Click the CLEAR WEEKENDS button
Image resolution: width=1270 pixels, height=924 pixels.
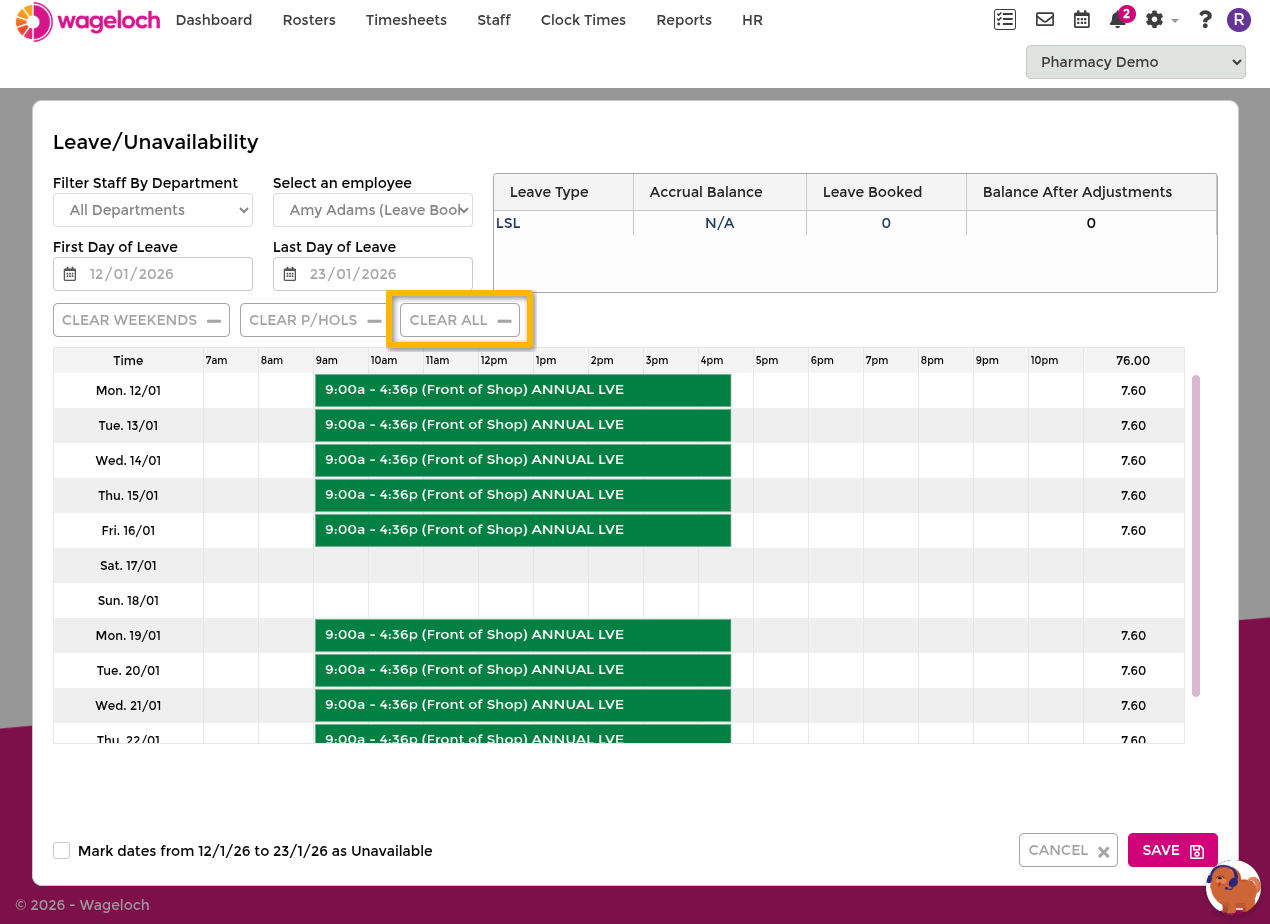[141, 320]
